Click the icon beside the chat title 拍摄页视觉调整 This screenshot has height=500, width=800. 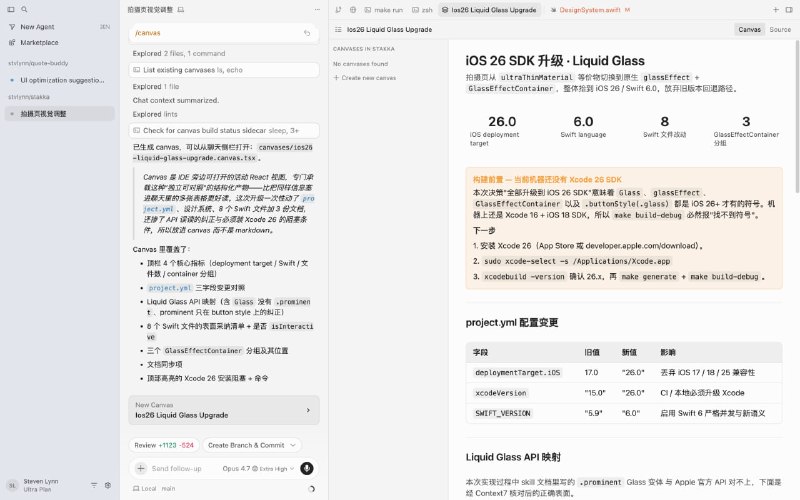pyautogui.click(x=181, y=10)
